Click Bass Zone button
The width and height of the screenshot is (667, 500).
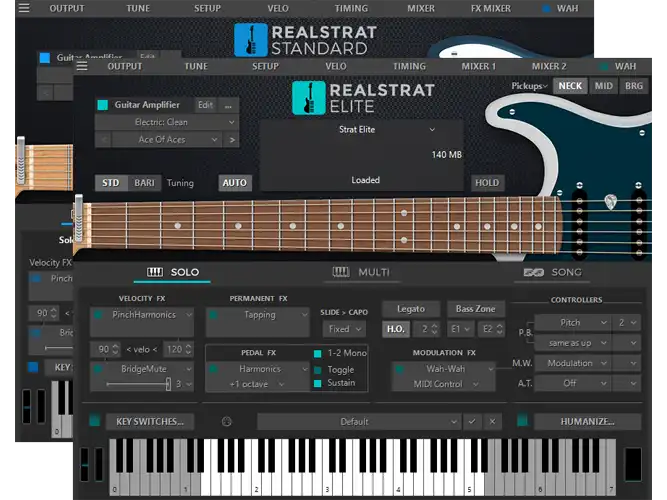pyautogui.click(x=476, y=309)
